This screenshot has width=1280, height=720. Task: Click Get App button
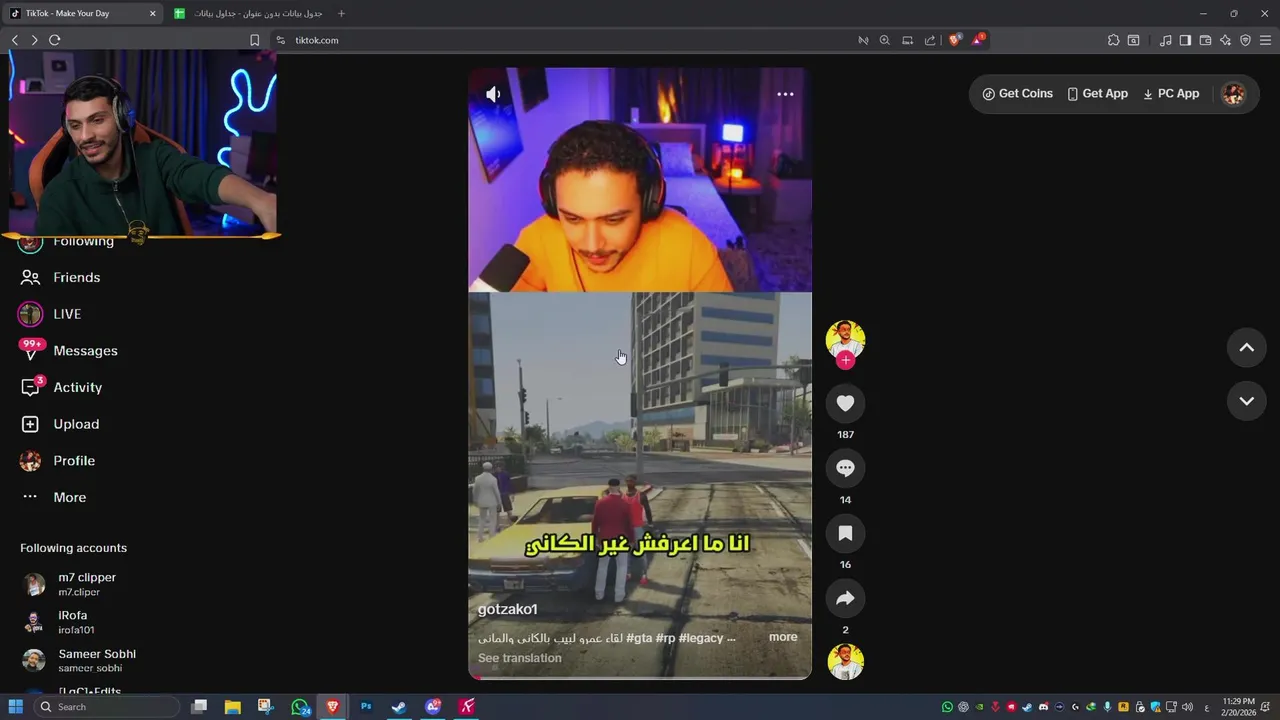pyautogui.click(x=1097, y=94)
